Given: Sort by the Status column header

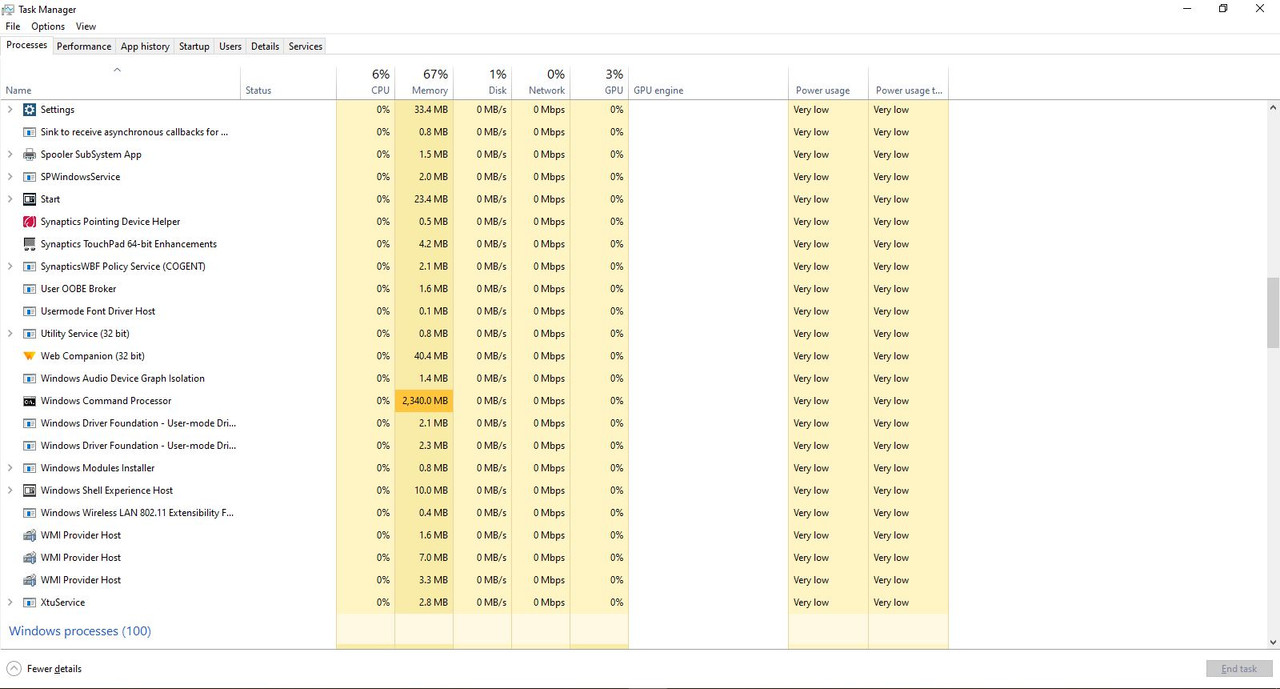Looking at the screenshot, I should (x=288, y=83).
